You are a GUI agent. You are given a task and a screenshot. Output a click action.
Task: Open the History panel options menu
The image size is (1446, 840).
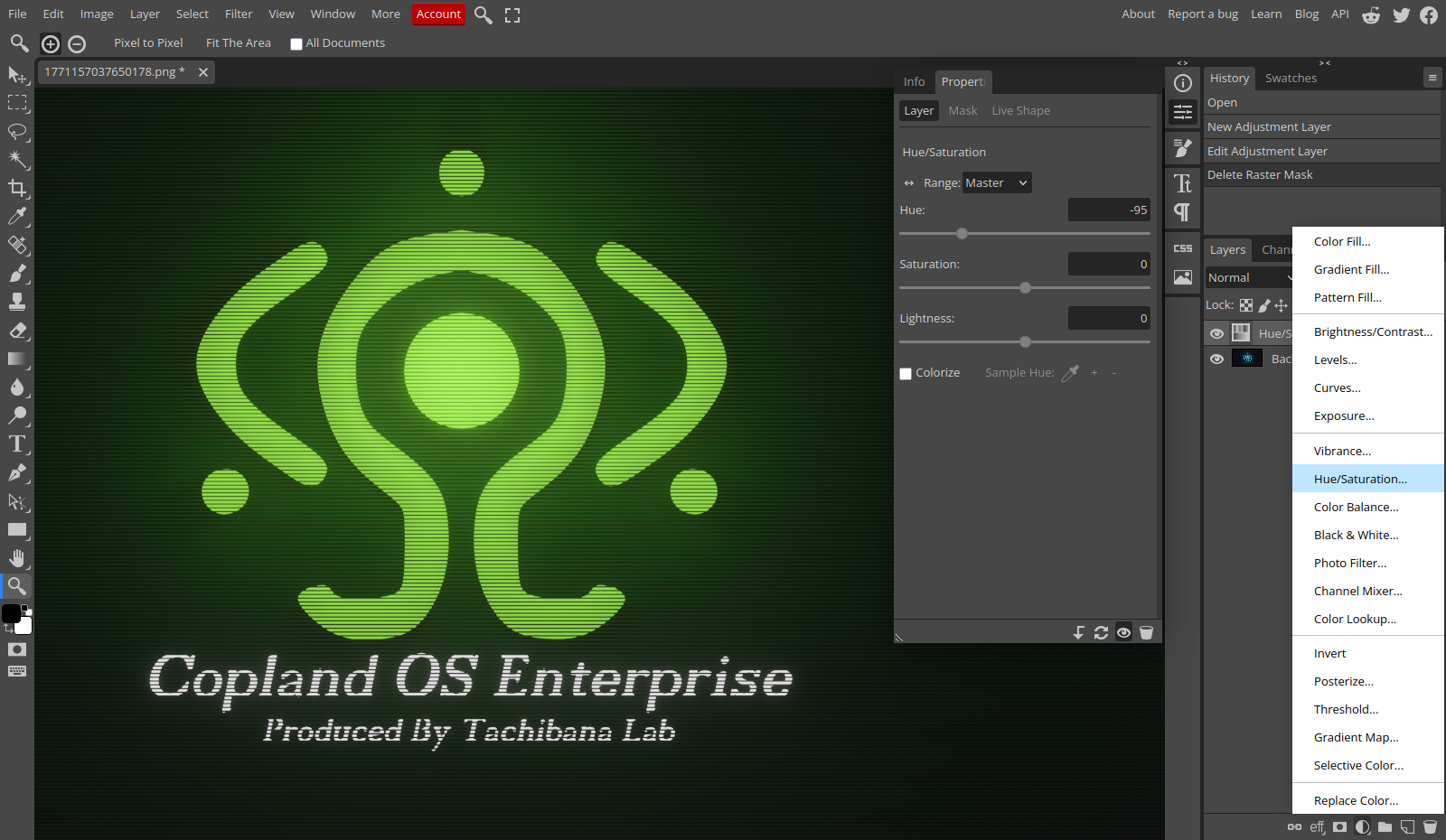coord(1432,78)
